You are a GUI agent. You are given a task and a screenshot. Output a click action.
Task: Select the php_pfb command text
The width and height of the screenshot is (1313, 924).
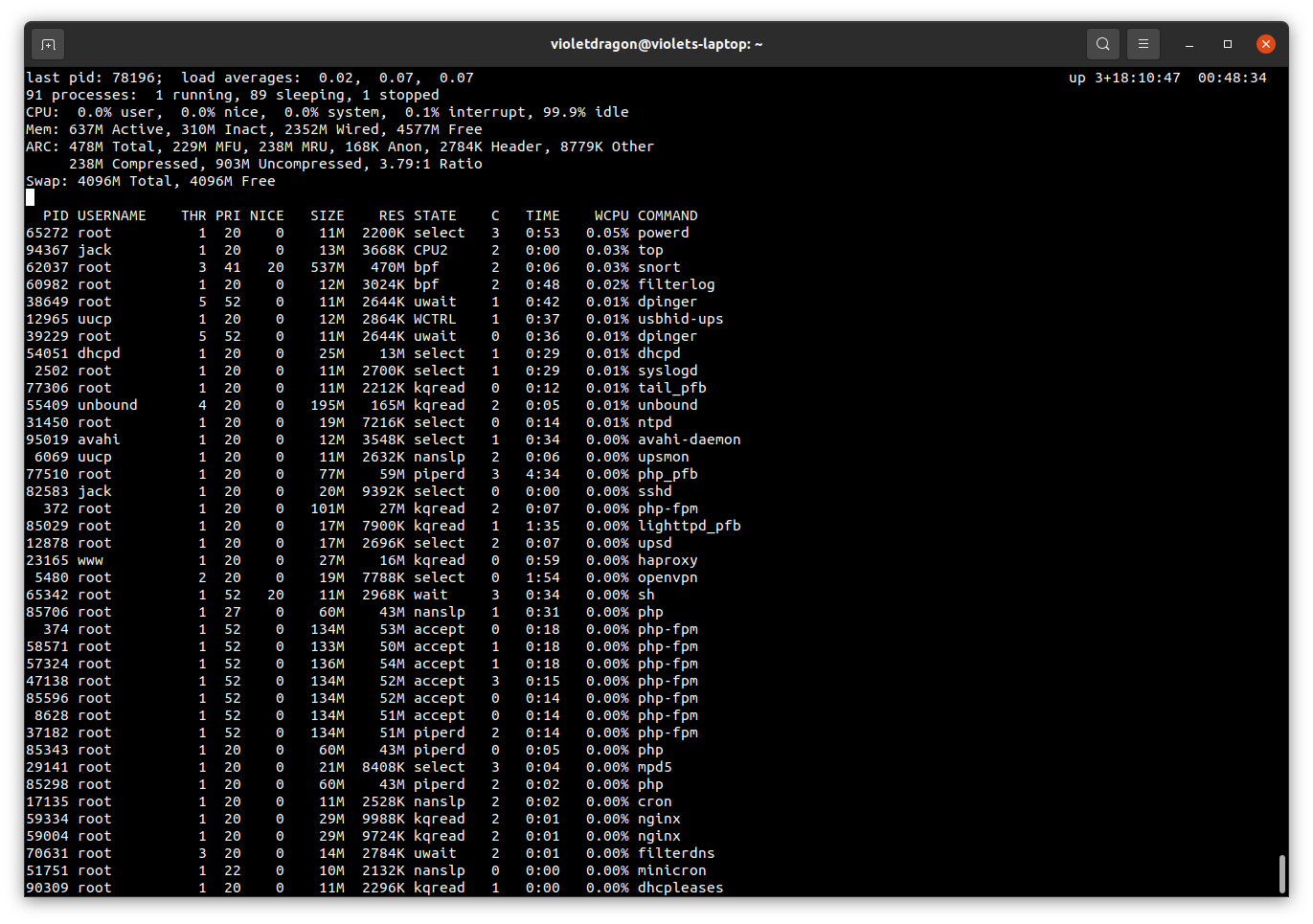[x=668, y=474]
